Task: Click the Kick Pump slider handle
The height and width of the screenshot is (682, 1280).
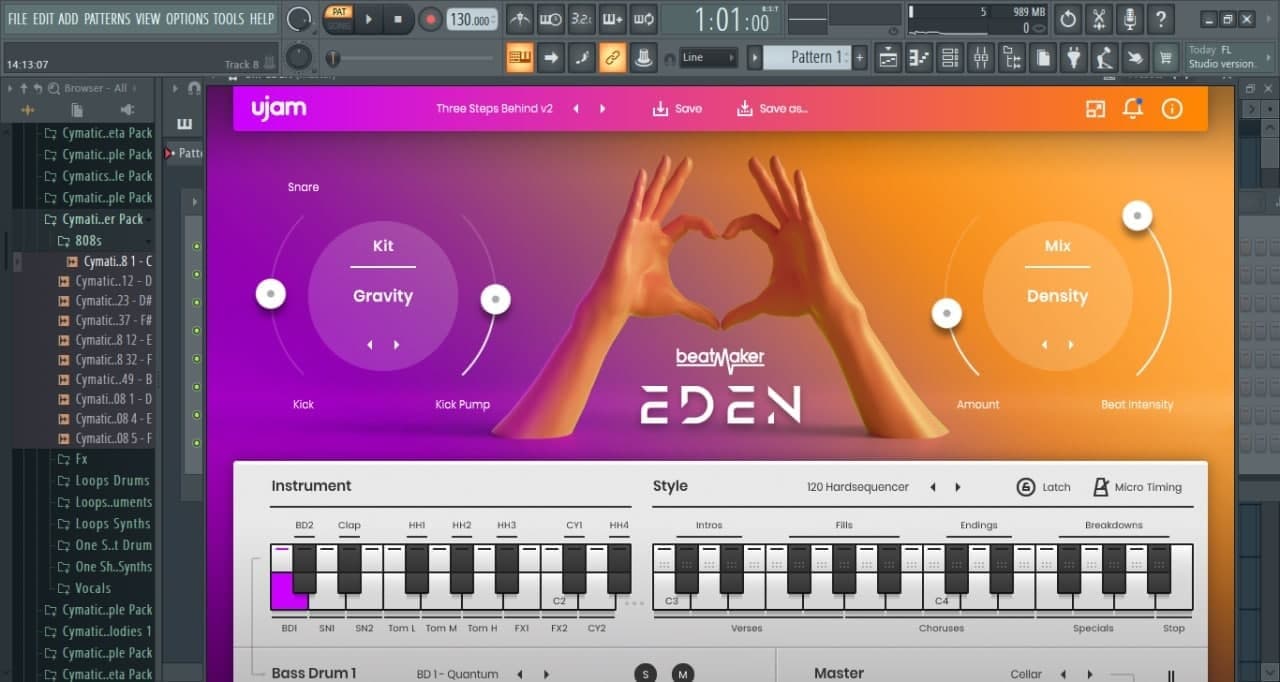Action: (x=496, y=298)
